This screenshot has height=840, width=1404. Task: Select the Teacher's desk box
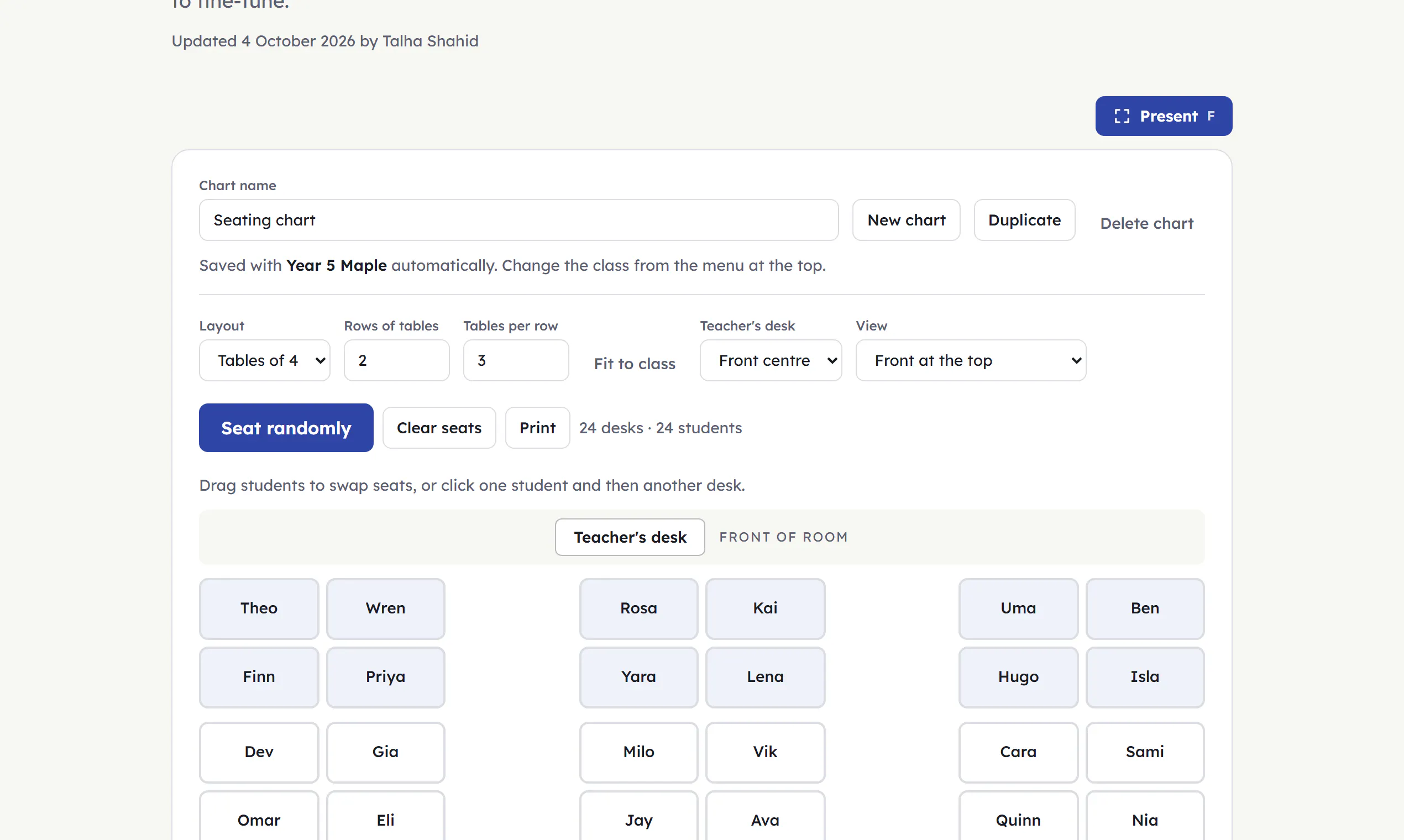tap(630, 537)
